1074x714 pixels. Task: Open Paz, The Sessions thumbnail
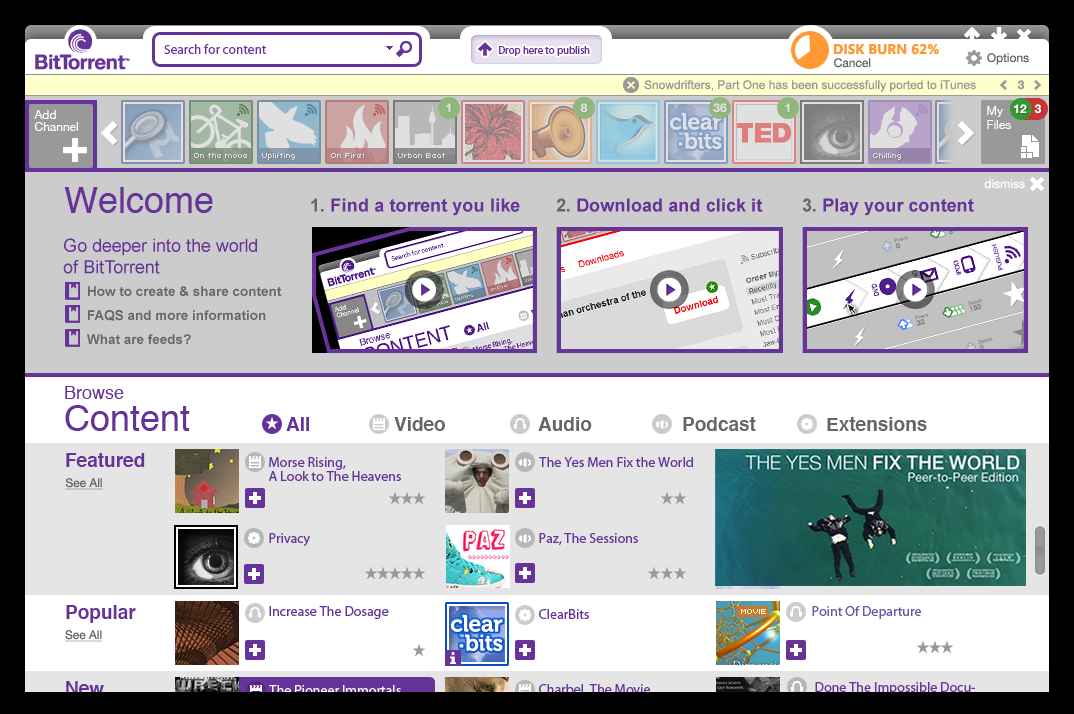(x=477, y=556)
